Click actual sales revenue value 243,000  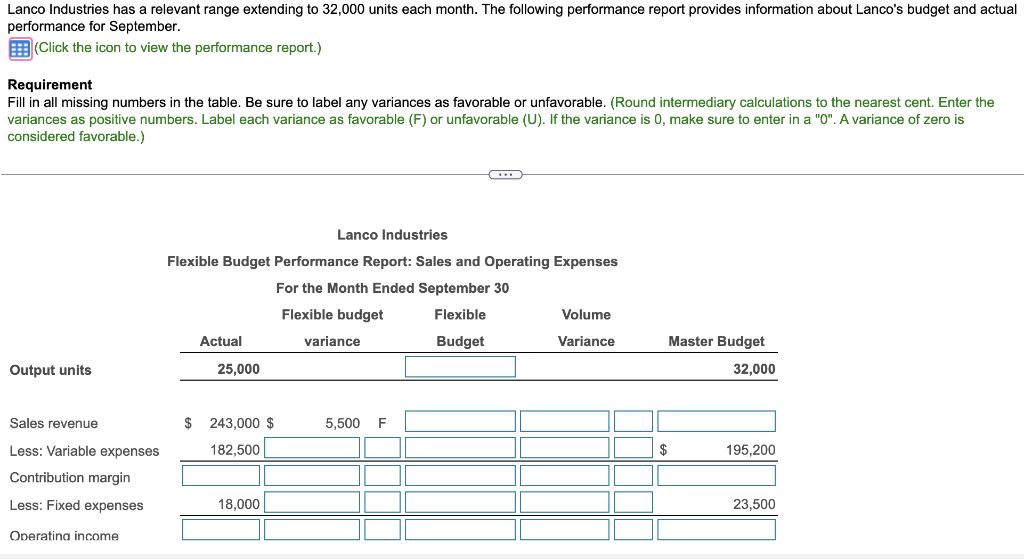point(234,423)
